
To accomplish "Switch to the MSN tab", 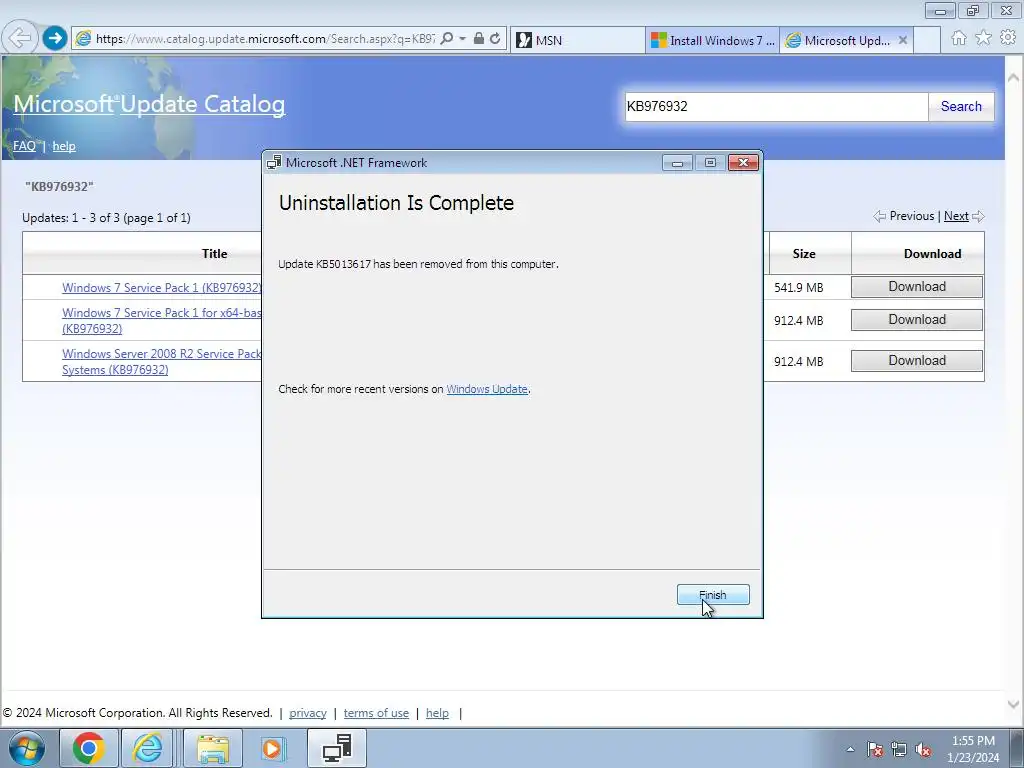I will (x=577, y=40).
